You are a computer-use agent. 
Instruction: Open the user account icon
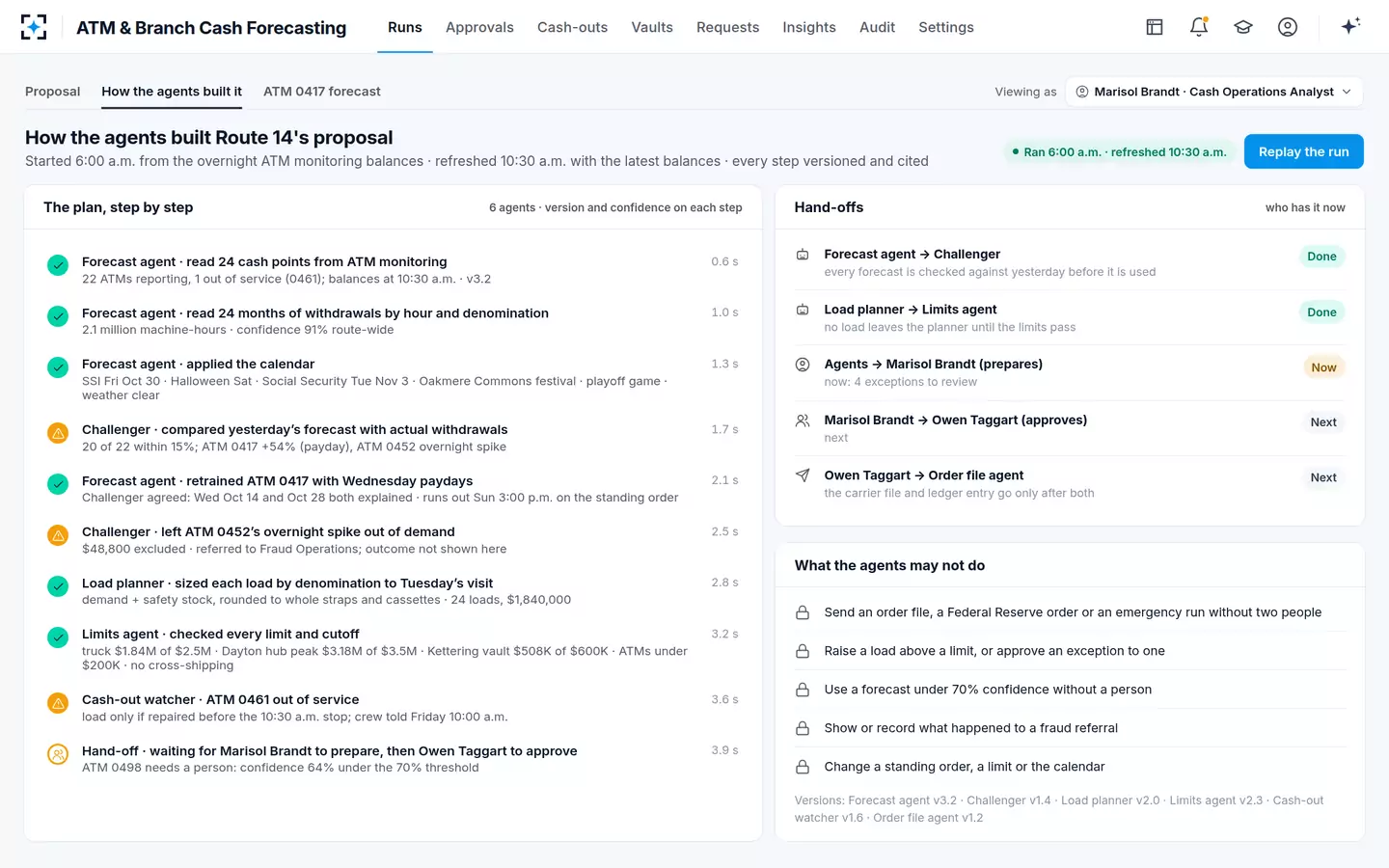[1288, 27]
